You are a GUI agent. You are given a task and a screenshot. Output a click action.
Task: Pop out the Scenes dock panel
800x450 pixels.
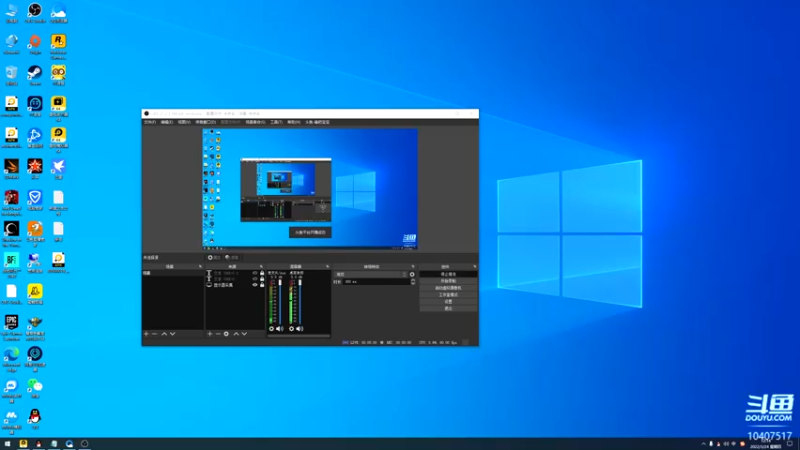coord(200,266)
